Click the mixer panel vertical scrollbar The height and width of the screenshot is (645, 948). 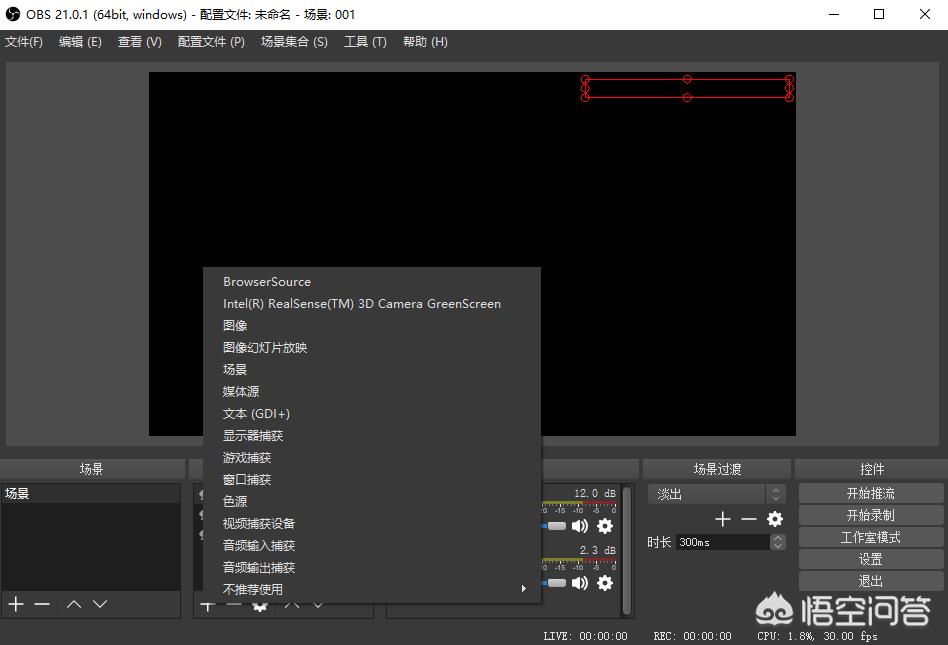point(627,550)
